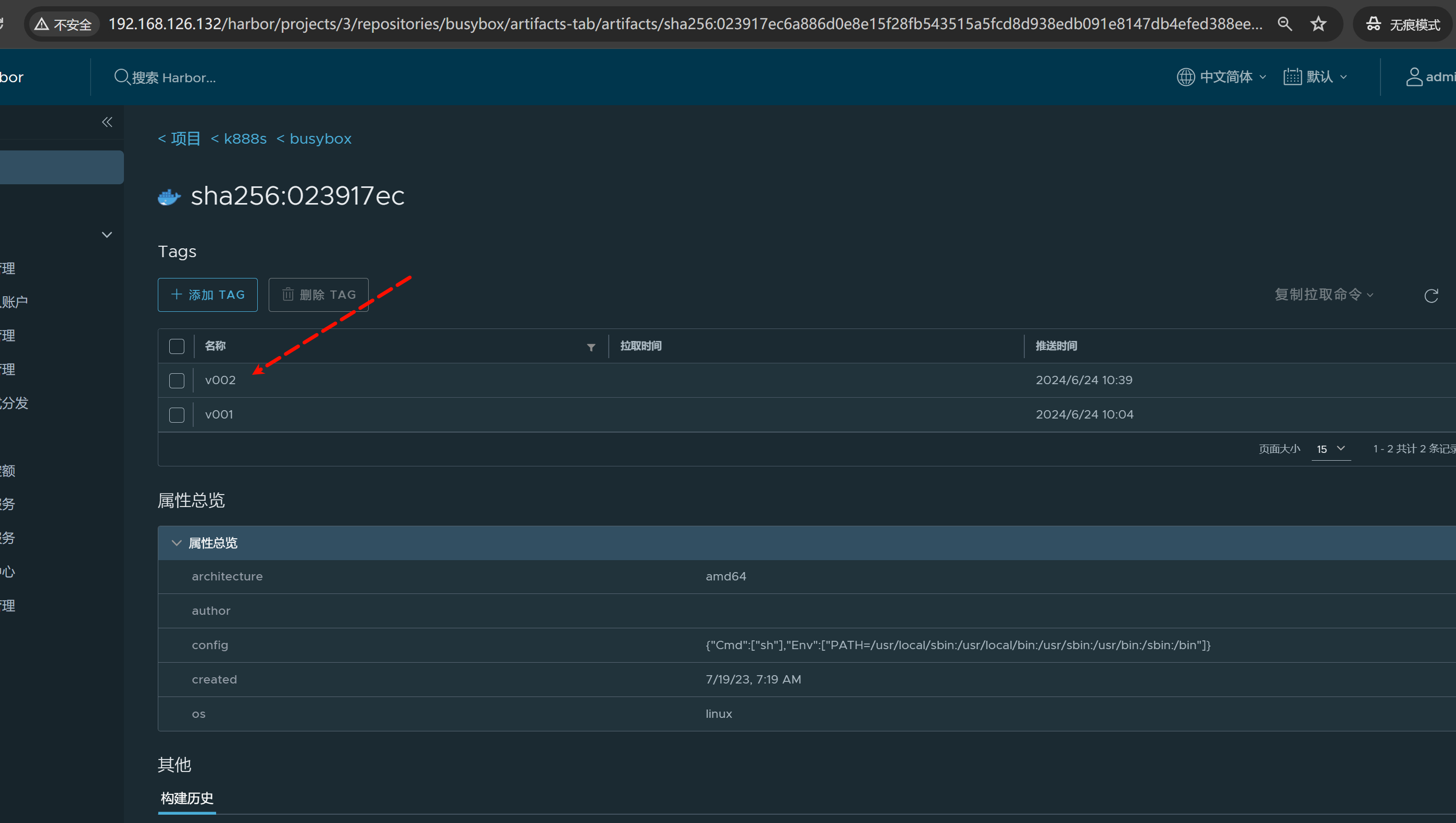Click the 添加 TAG button

click(x=207, y=295)
